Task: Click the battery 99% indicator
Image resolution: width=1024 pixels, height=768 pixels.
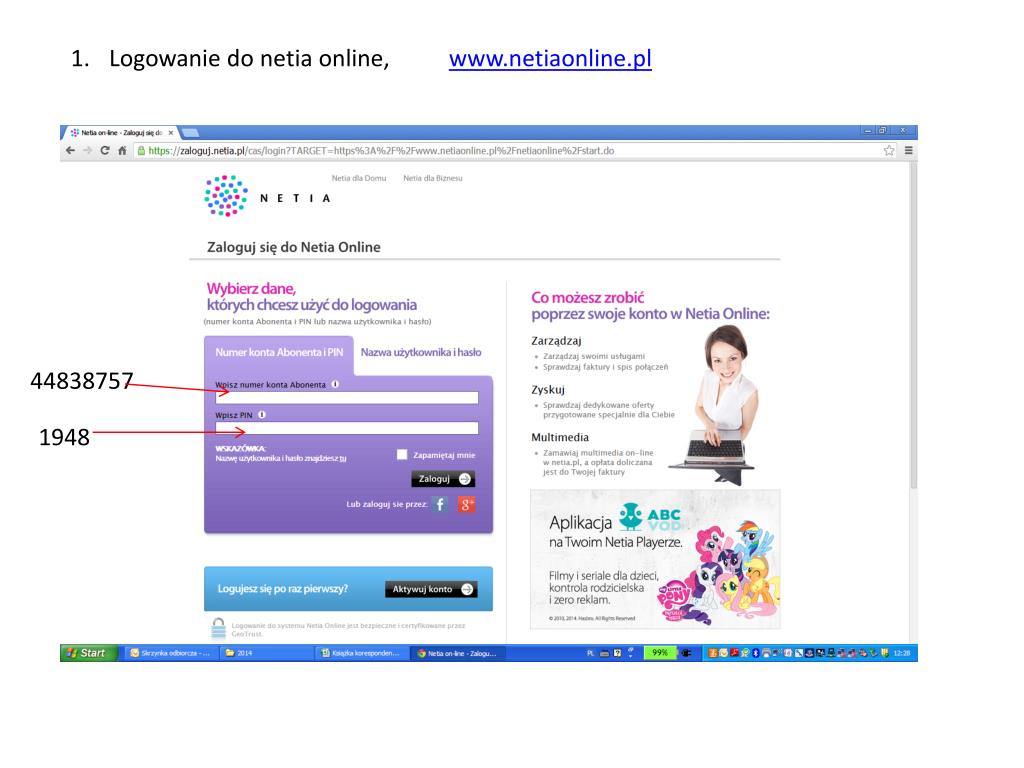Action: (660, 653)
